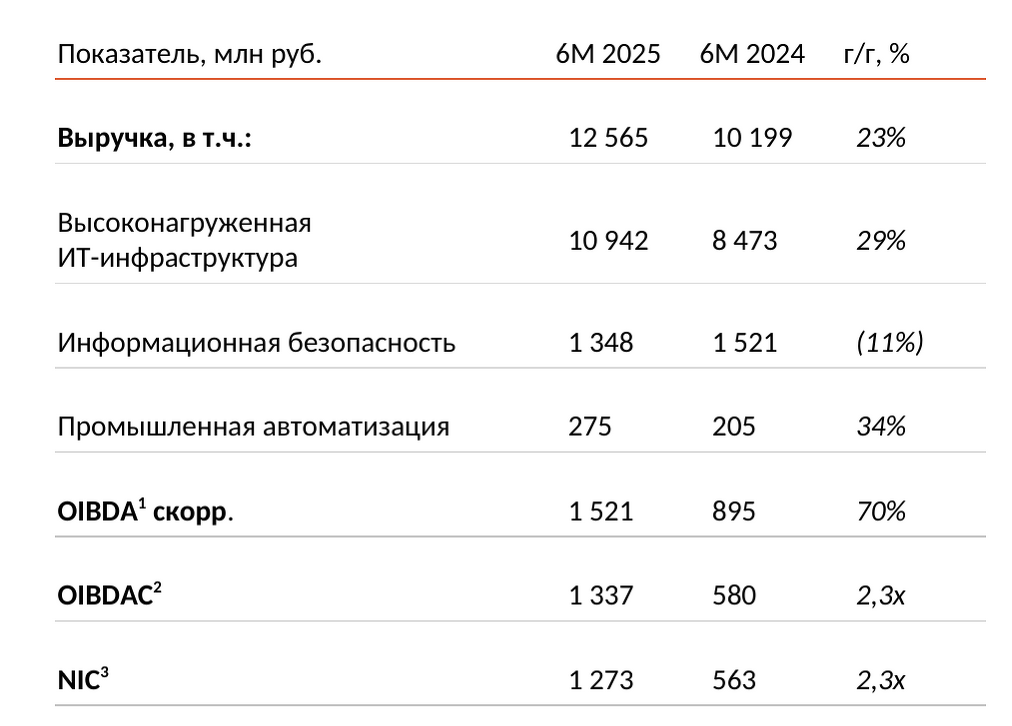This screenshot has height=726, width=1012.
Task: Click the 'Показатель, млн руб.' column header
Action: click(189, 54)
